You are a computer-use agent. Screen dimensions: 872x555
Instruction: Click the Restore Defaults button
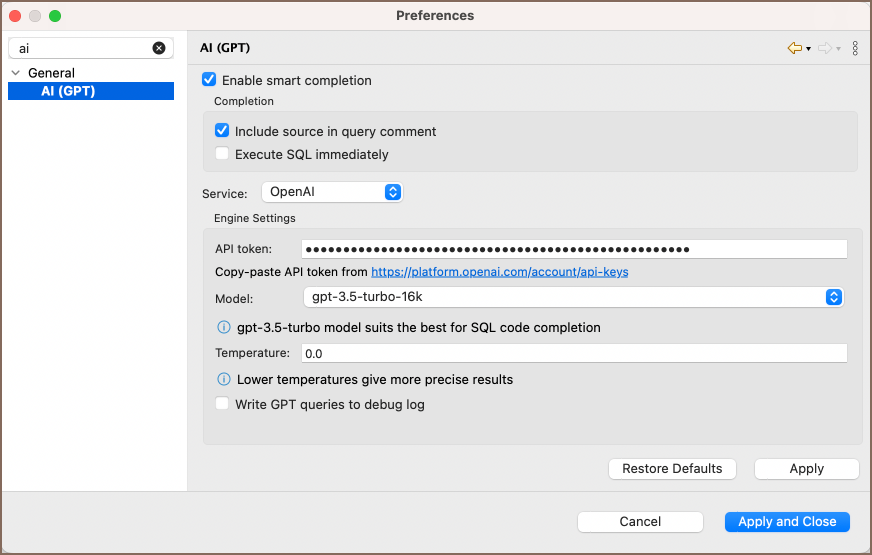point(672,469)
